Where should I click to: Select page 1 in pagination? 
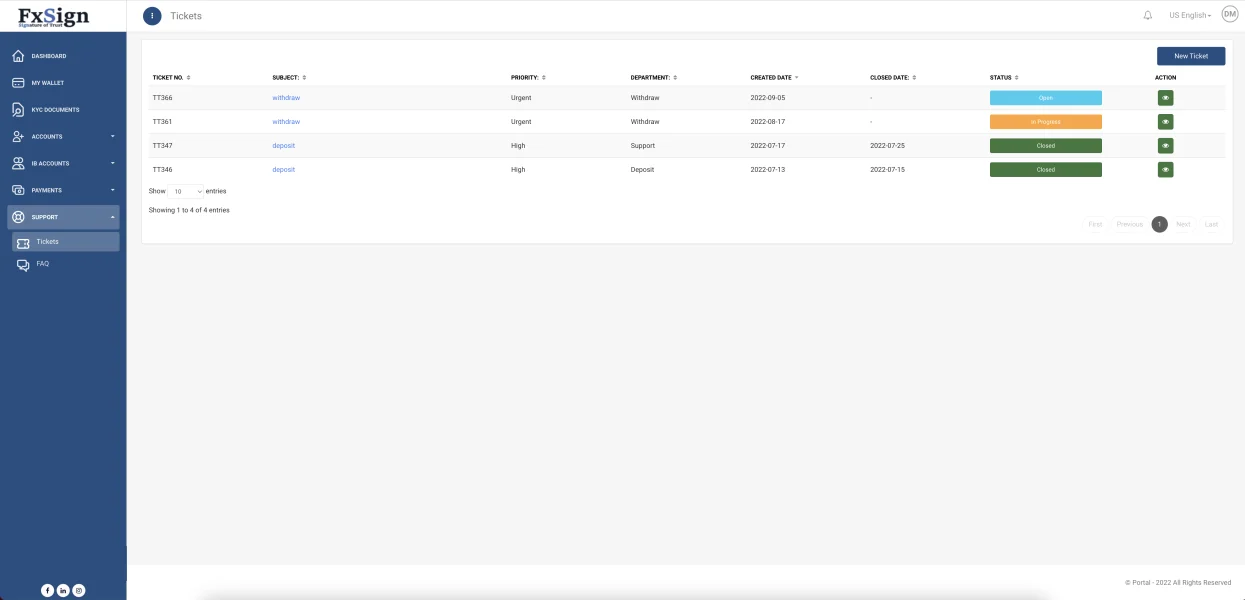1160,224
